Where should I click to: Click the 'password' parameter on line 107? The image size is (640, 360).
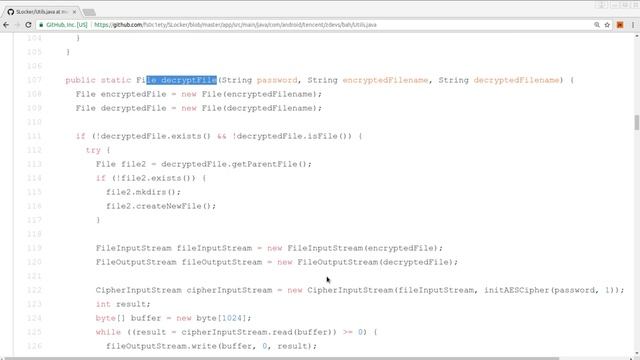[x=277, y=80]
